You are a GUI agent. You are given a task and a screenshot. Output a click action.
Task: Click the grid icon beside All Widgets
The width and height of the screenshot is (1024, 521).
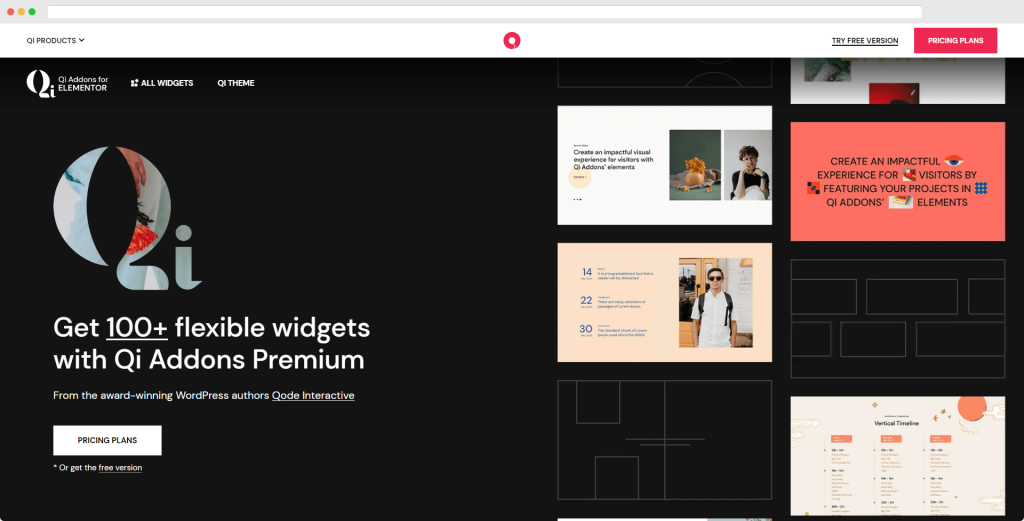click(x=135, y=83)
